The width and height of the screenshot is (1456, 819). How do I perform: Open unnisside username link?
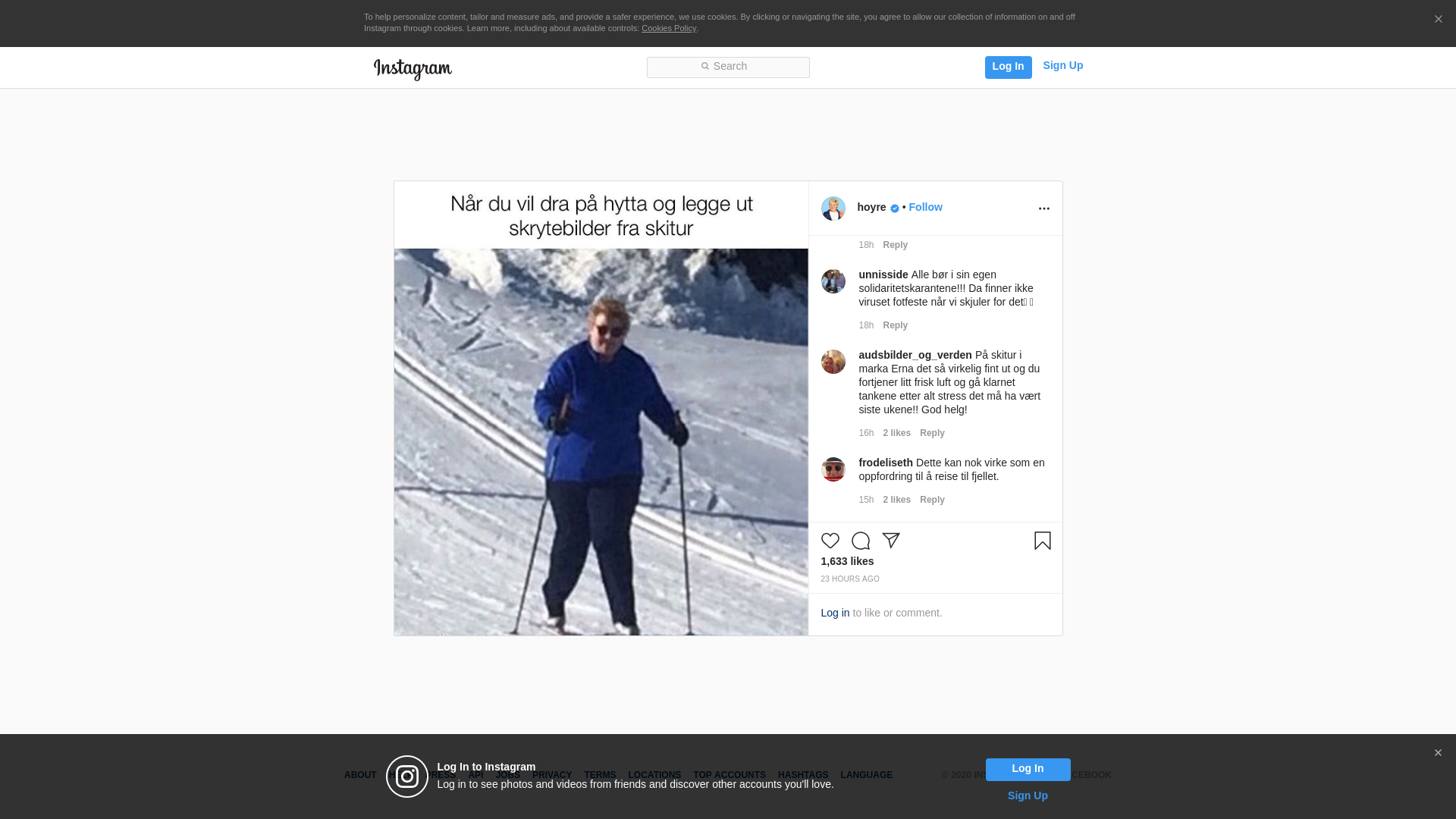point(883,275)
